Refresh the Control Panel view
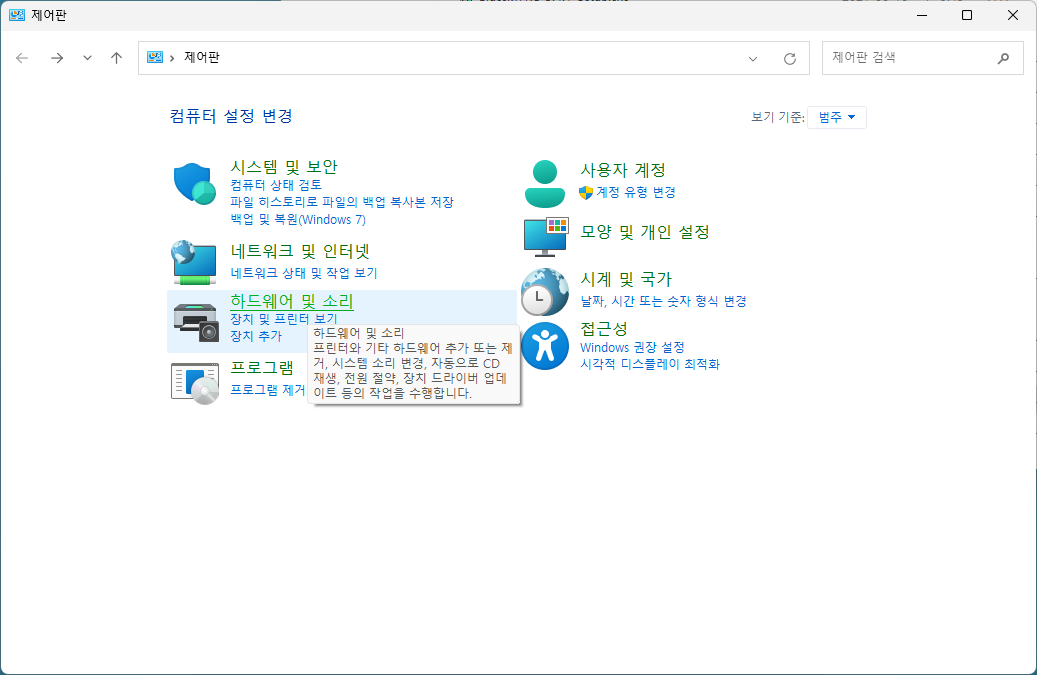1037x675 pixels. click(x=790, y=58)
